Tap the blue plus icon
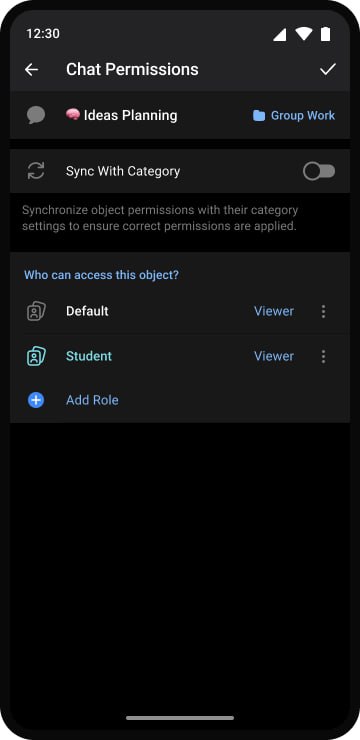Screen dimensions: 360x740 36,400
